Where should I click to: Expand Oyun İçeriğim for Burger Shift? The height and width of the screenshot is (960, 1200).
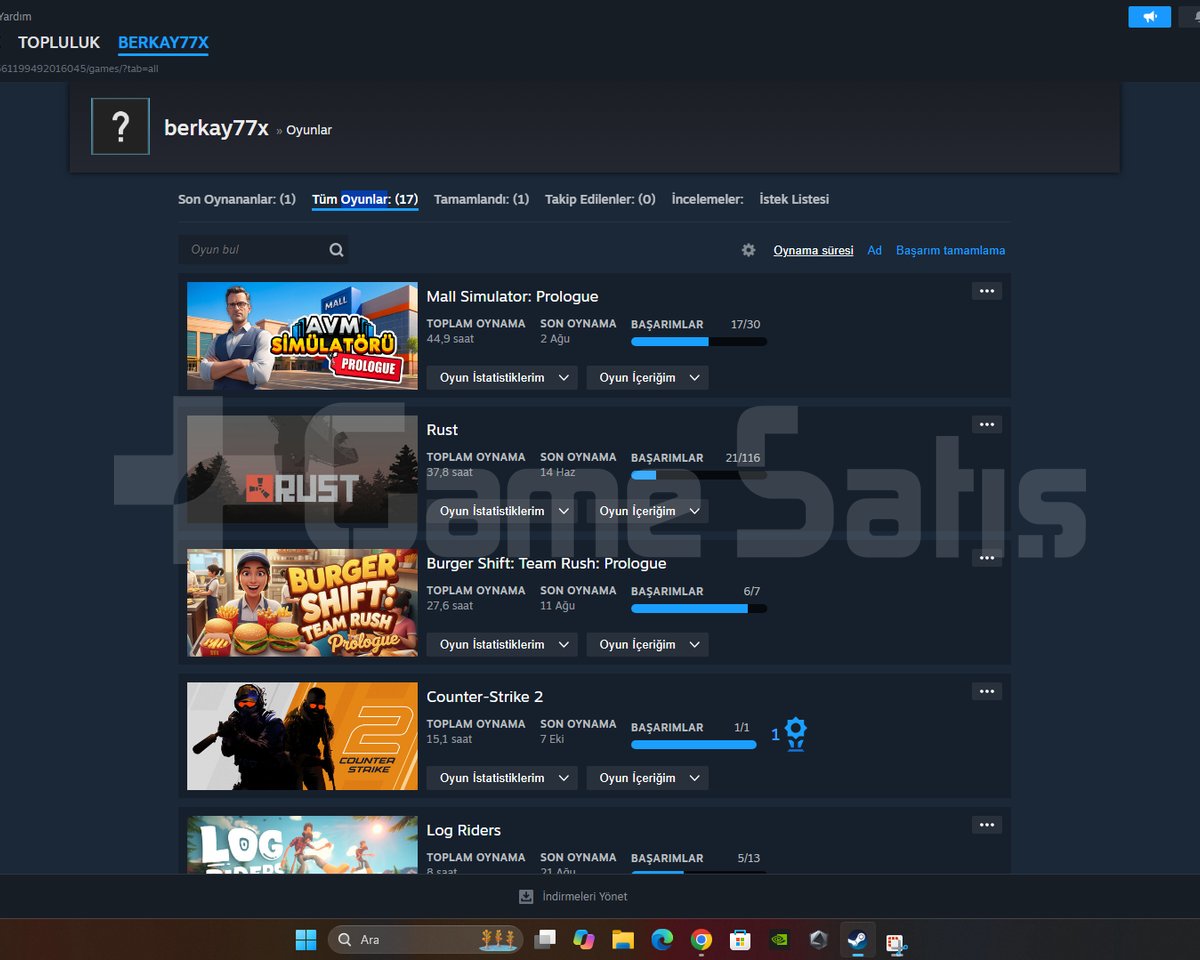coord(647,644)
